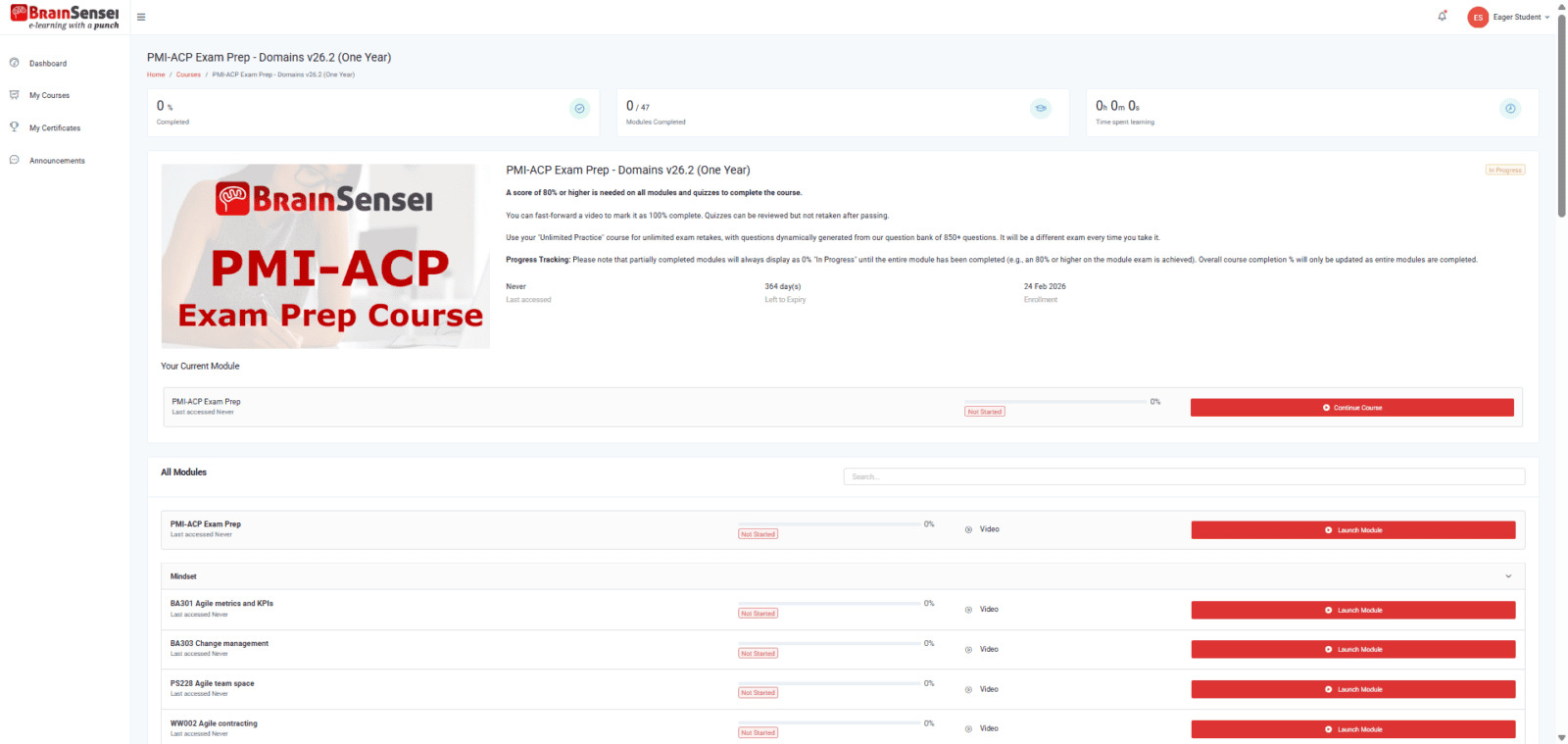
Task: Click the In Progress status badge
Action: 1505,171
